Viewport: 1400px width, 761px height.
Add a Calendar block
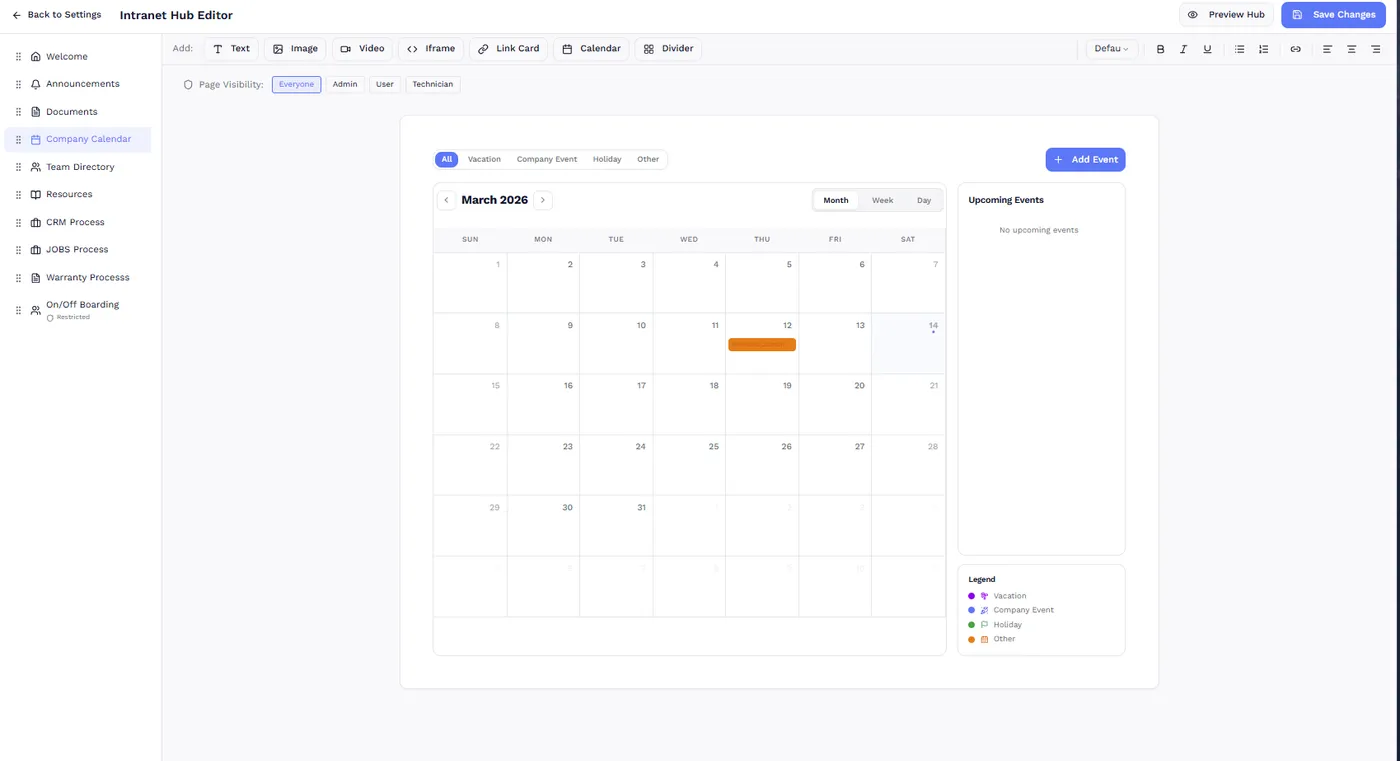(591, 49)
